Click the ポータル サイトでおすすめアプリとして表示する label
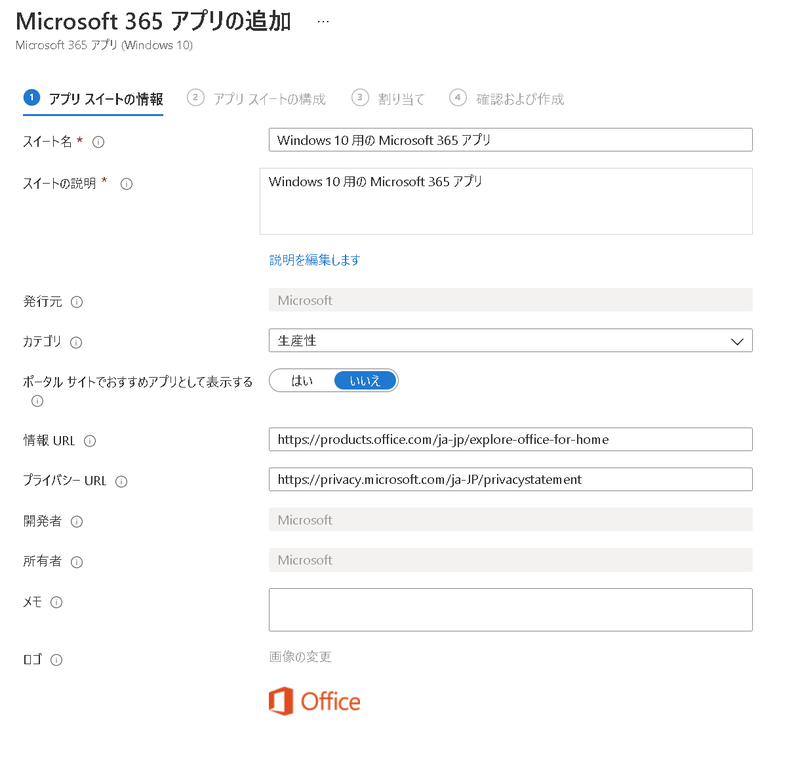Image resolution: width=800 pixels, height=758 pixels. point(138,382)
